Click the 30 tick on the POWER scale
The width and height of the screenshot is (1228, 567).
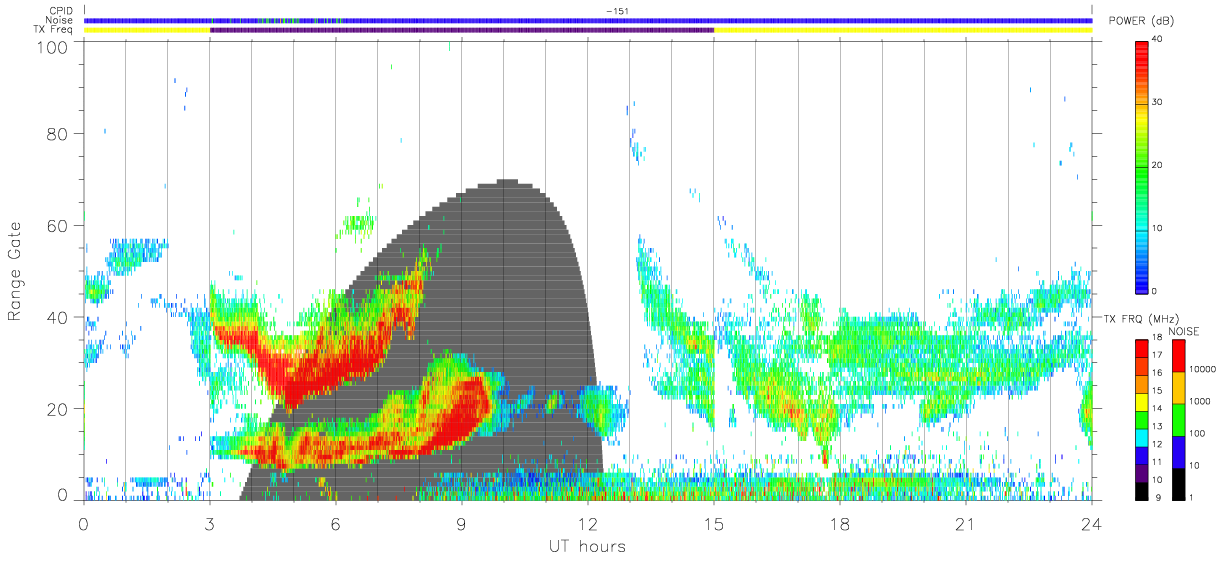1159,102
